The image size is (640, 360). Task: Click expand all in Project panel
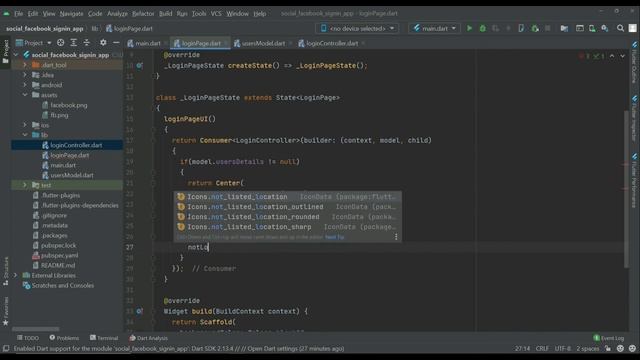[73, 42]
